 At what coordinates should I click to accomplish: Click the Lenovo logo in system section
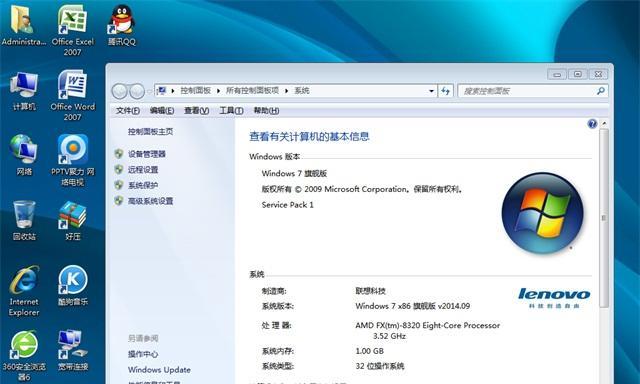pos(554,298)
